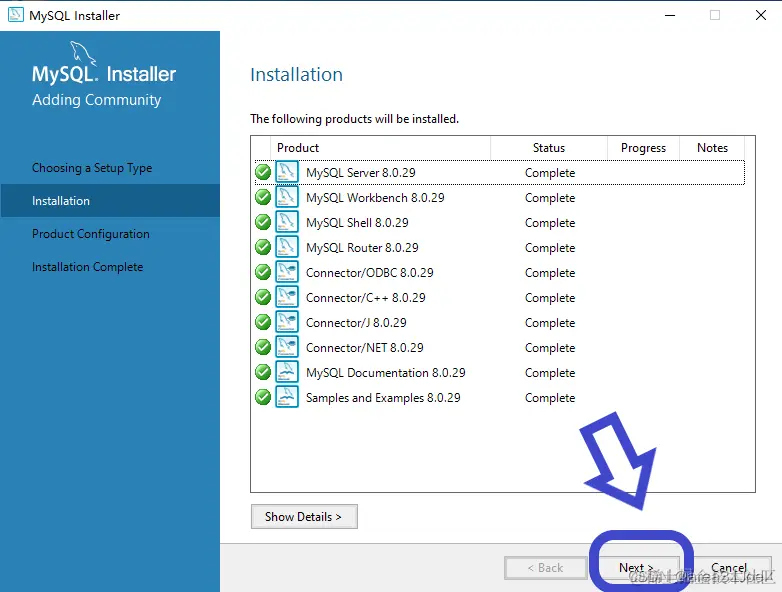This screenshot has width=782, height=592.
Task: Click the MySQL dolphin logo in sidebar
Action: point(82,52)
